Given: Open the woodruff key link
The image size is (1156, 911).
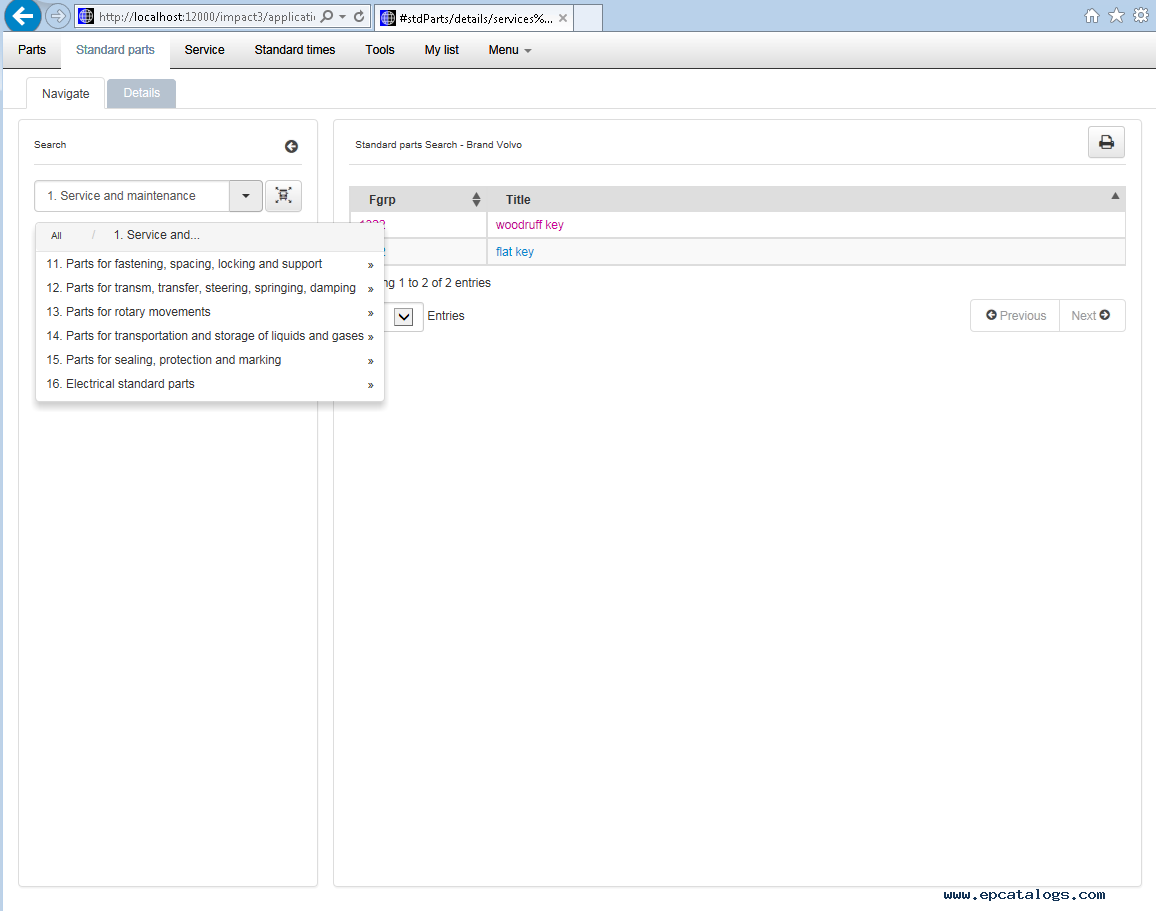Looking at the screenshot, I should 529,225.
